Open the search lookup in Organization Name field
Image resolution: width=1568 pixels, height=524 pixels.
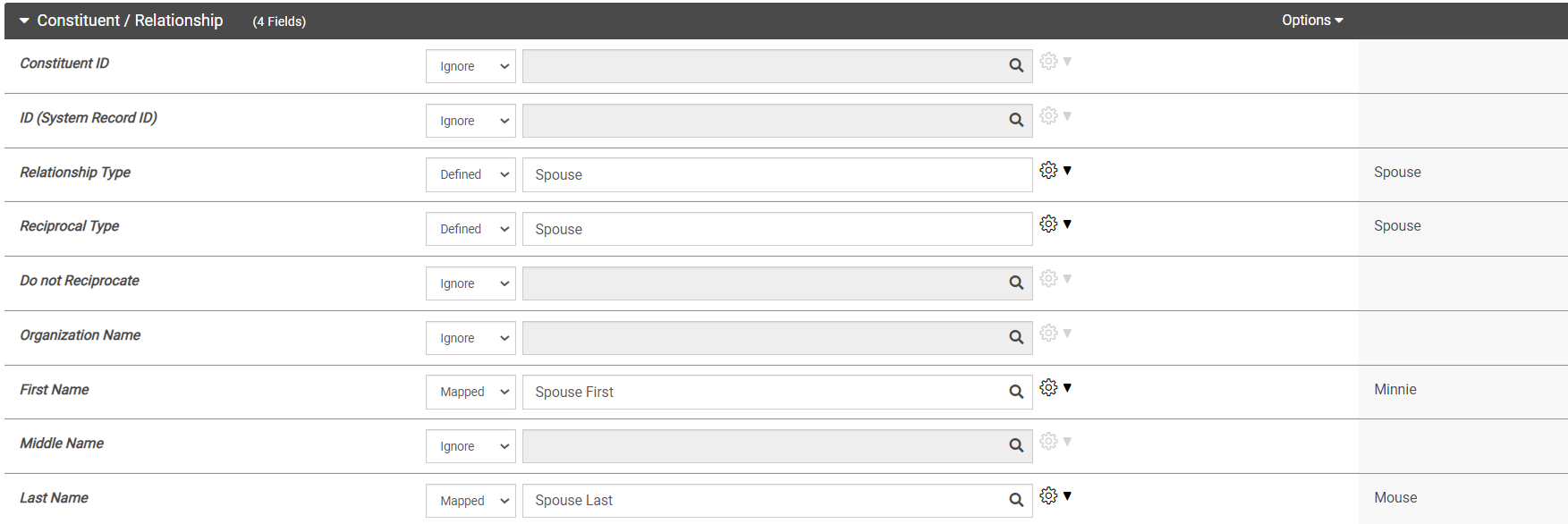point(1016,337)
